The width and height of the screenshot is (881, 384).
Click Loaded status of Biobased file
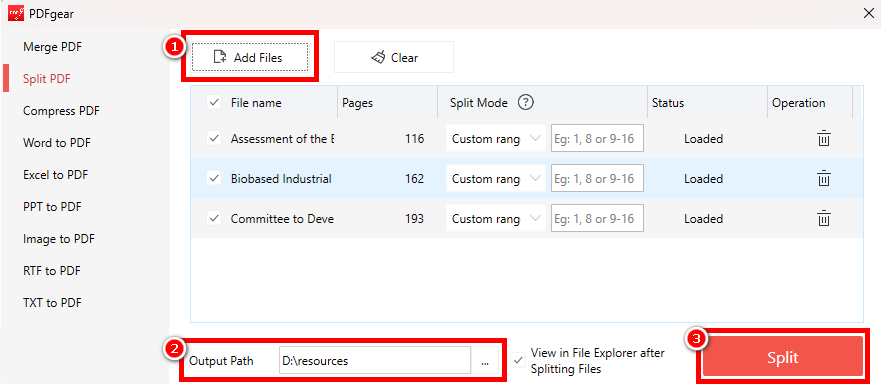tap(703, 178)
